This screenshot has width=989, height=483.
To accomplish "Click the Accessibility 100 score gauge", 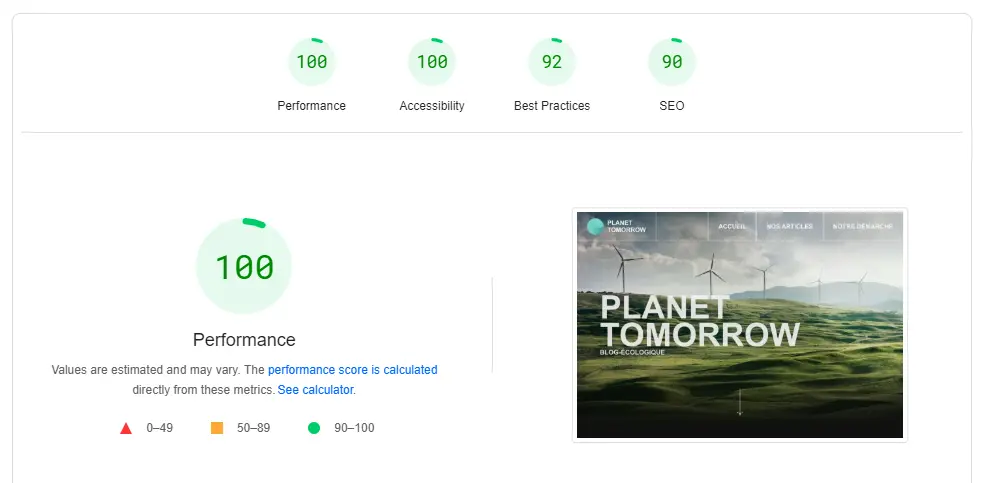I will coord(432,61).
